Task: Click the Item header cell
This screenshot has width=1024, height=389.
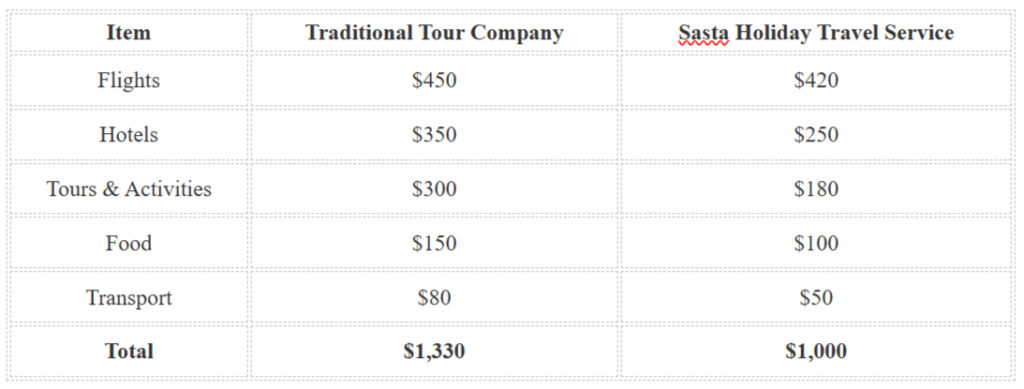Action: click(129, 32)
